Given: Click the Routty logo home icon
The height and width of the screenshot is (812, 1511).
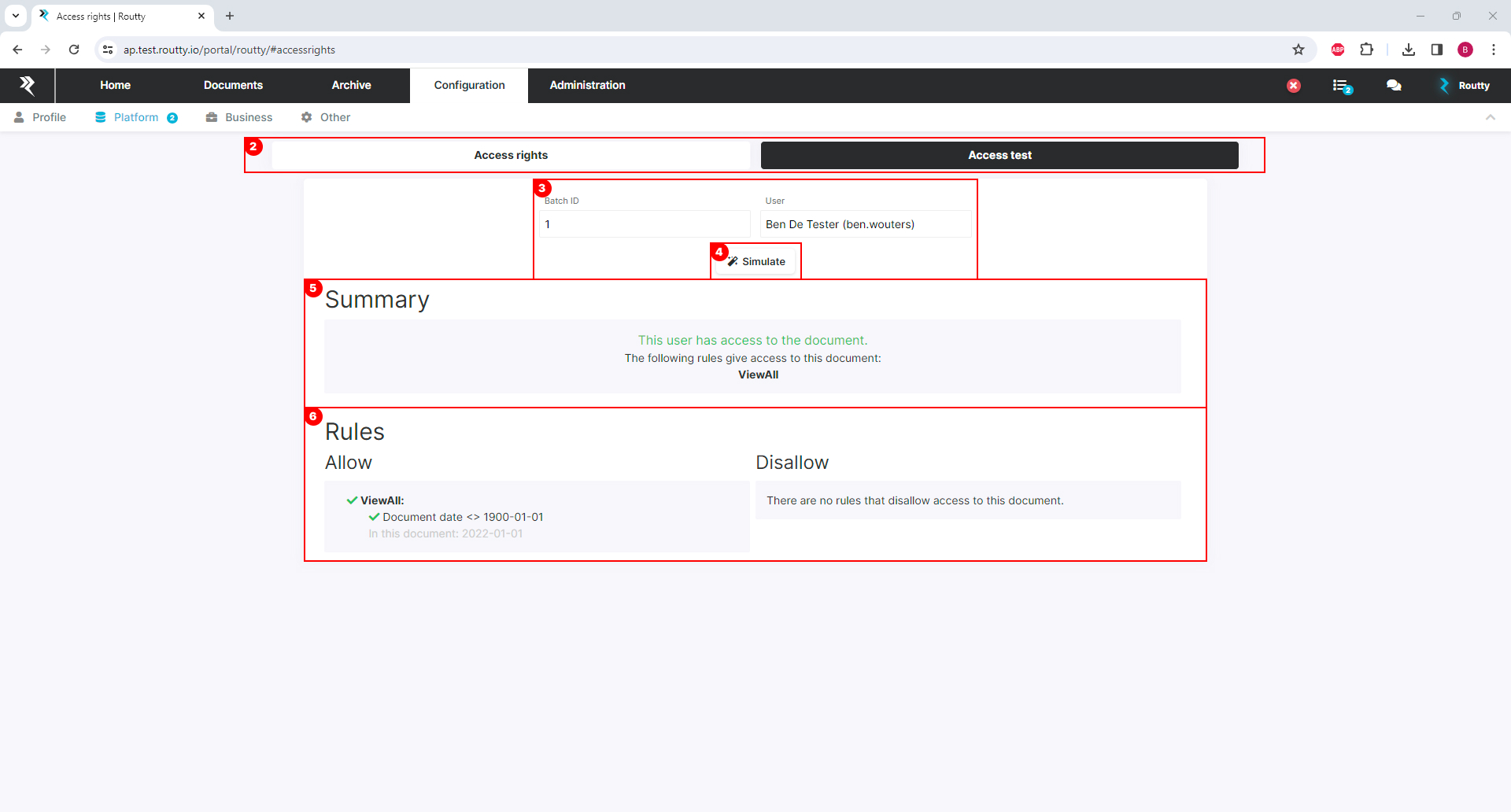Looking at the screenshot, I should (27, 85).
